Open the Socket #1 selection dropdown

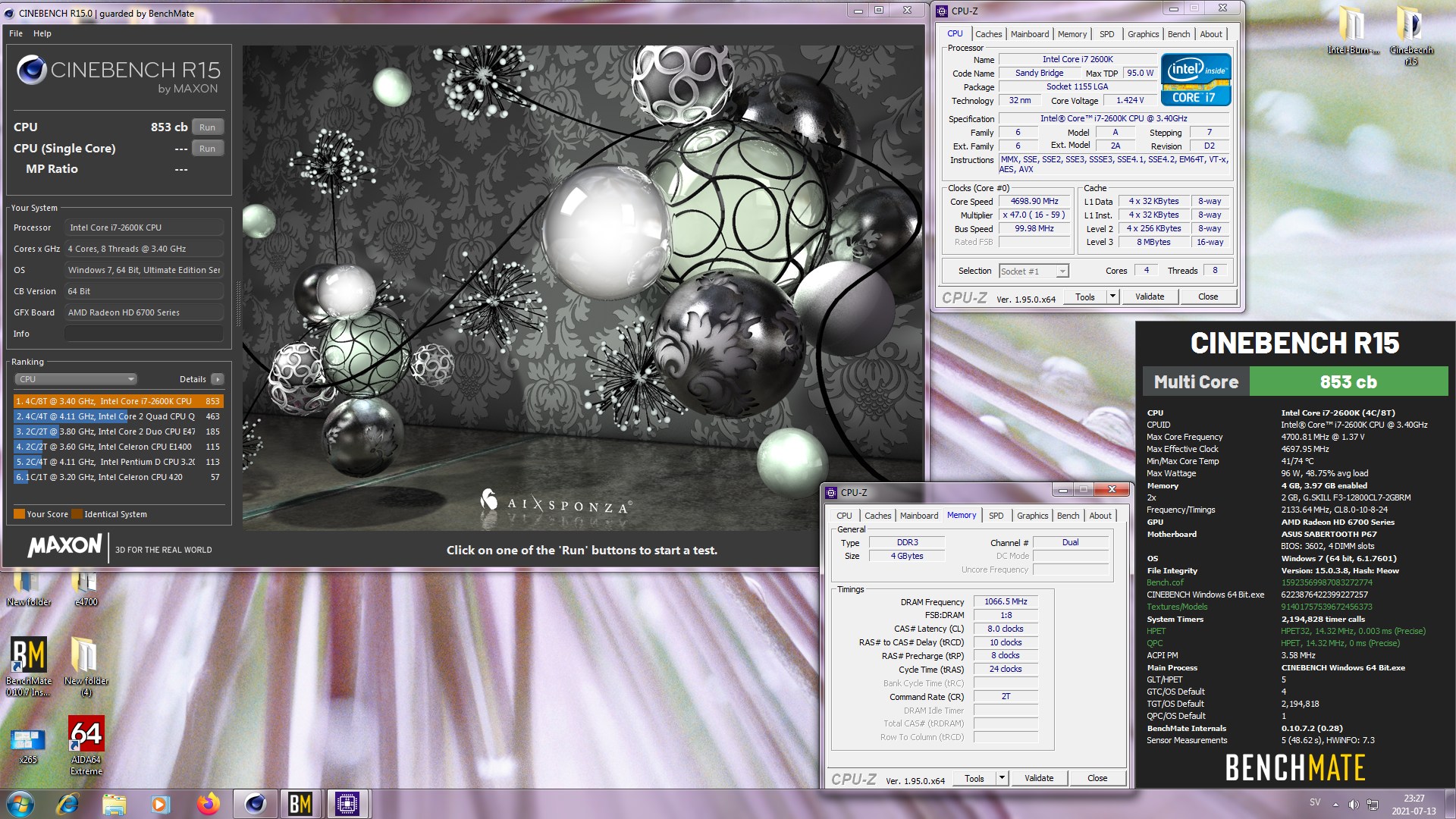pos(1034,271)
